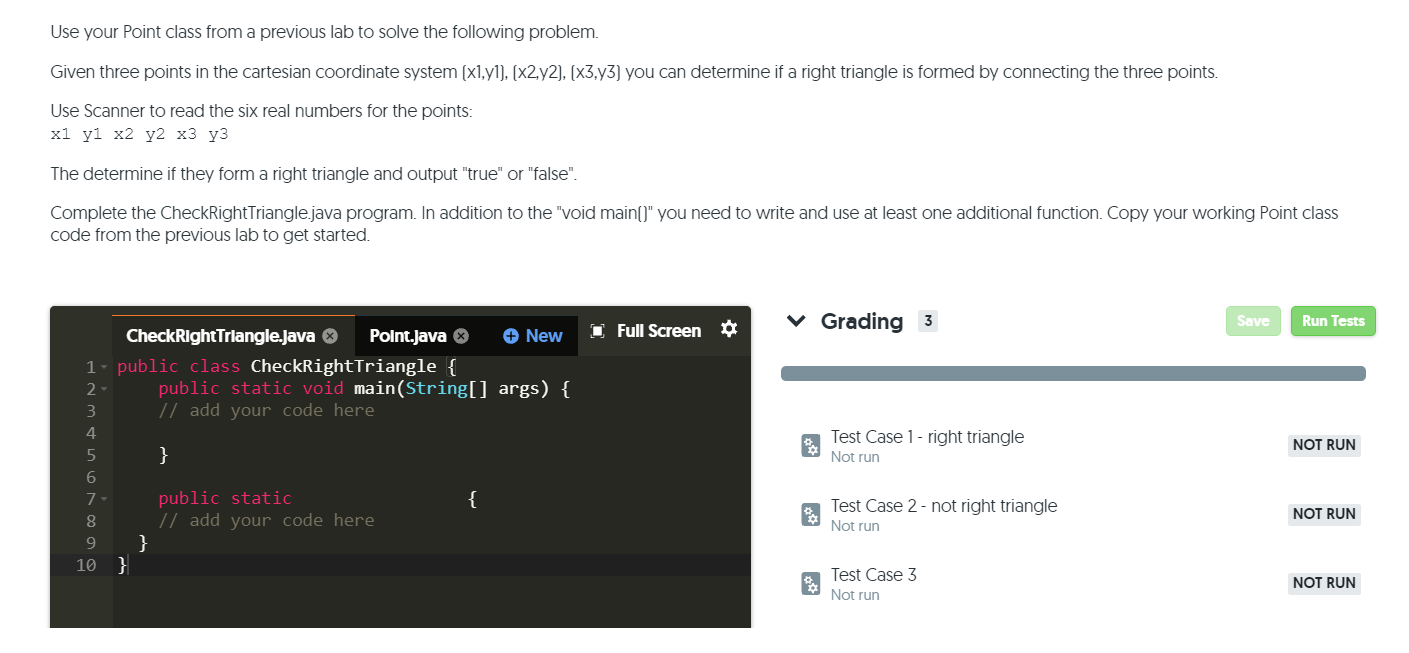Collapse the Grading section chevron

click(x=796, y=321)
